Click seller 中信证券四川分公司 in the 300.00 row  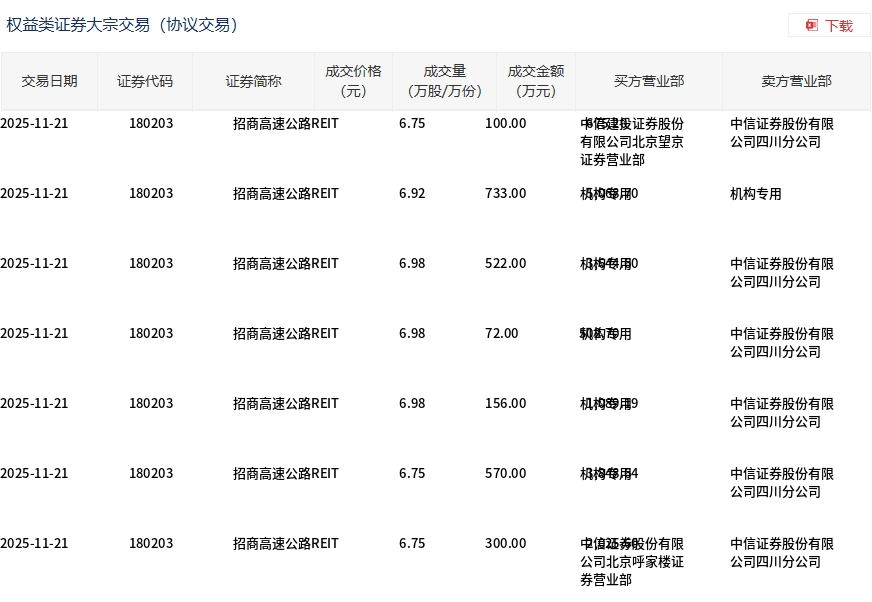[x=782, y=553]
